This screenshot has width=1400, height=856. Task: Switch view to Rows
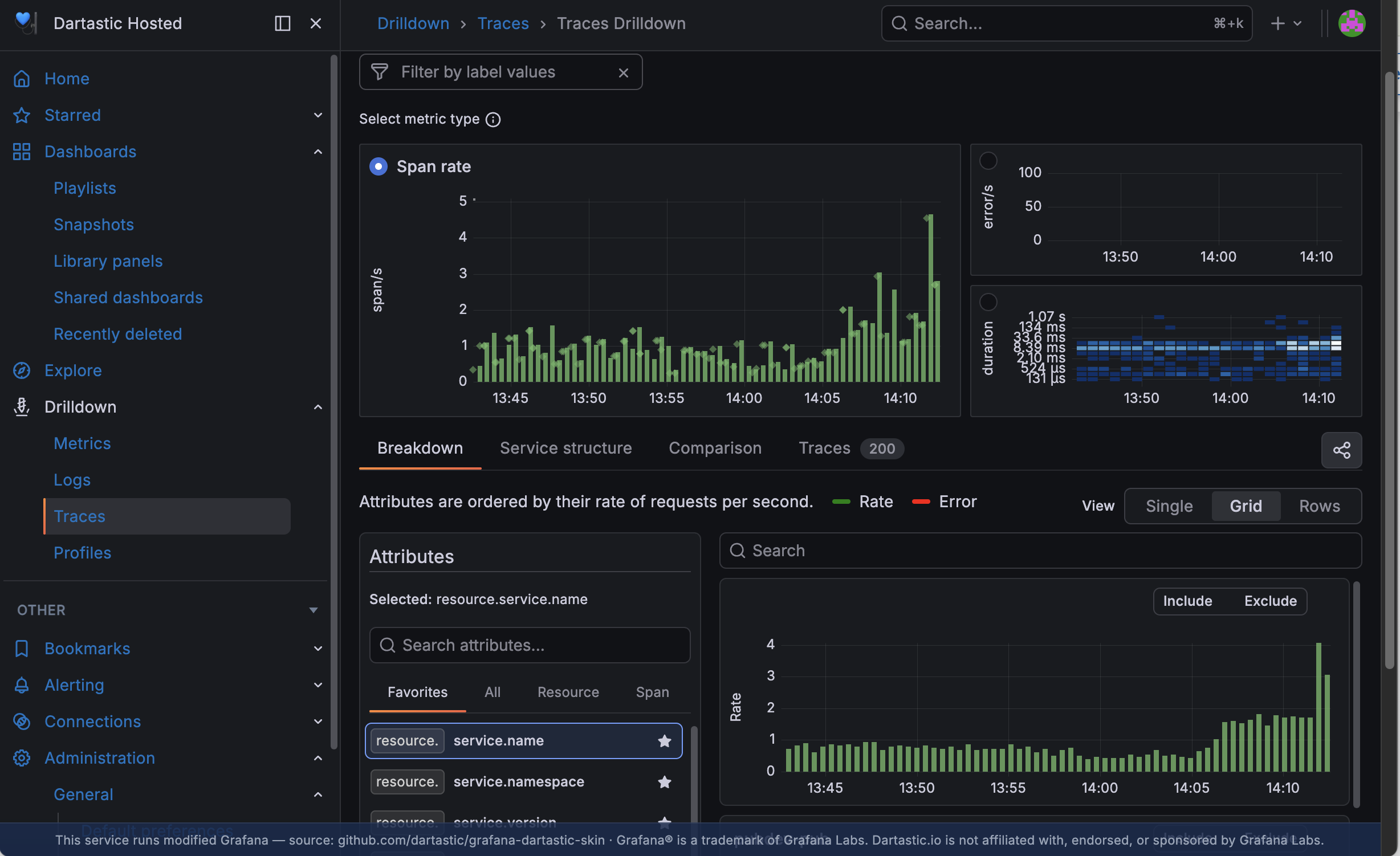coord(1319,506)
